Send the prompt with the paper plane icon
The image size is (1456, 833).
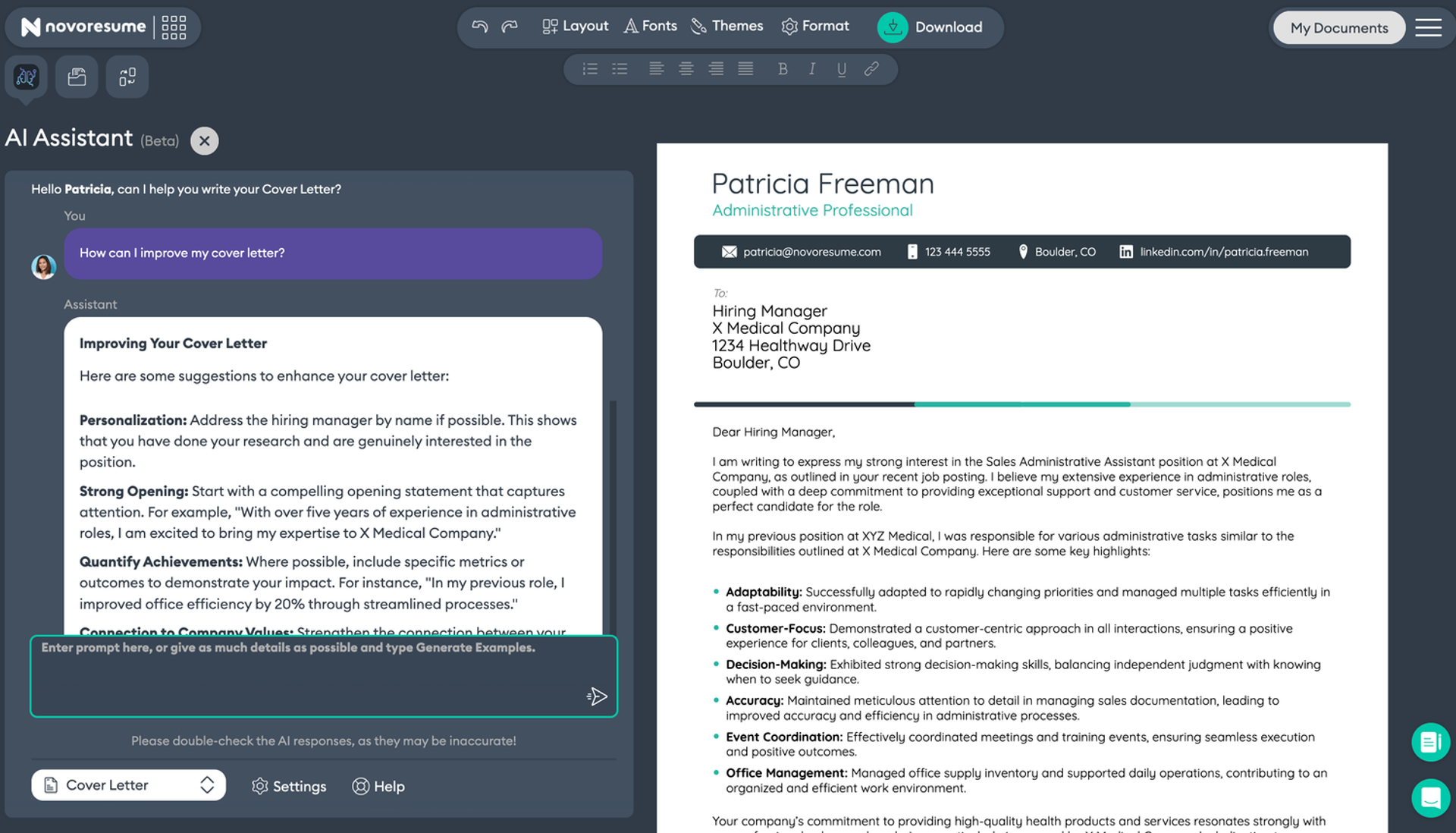click(x=597, y=696)
